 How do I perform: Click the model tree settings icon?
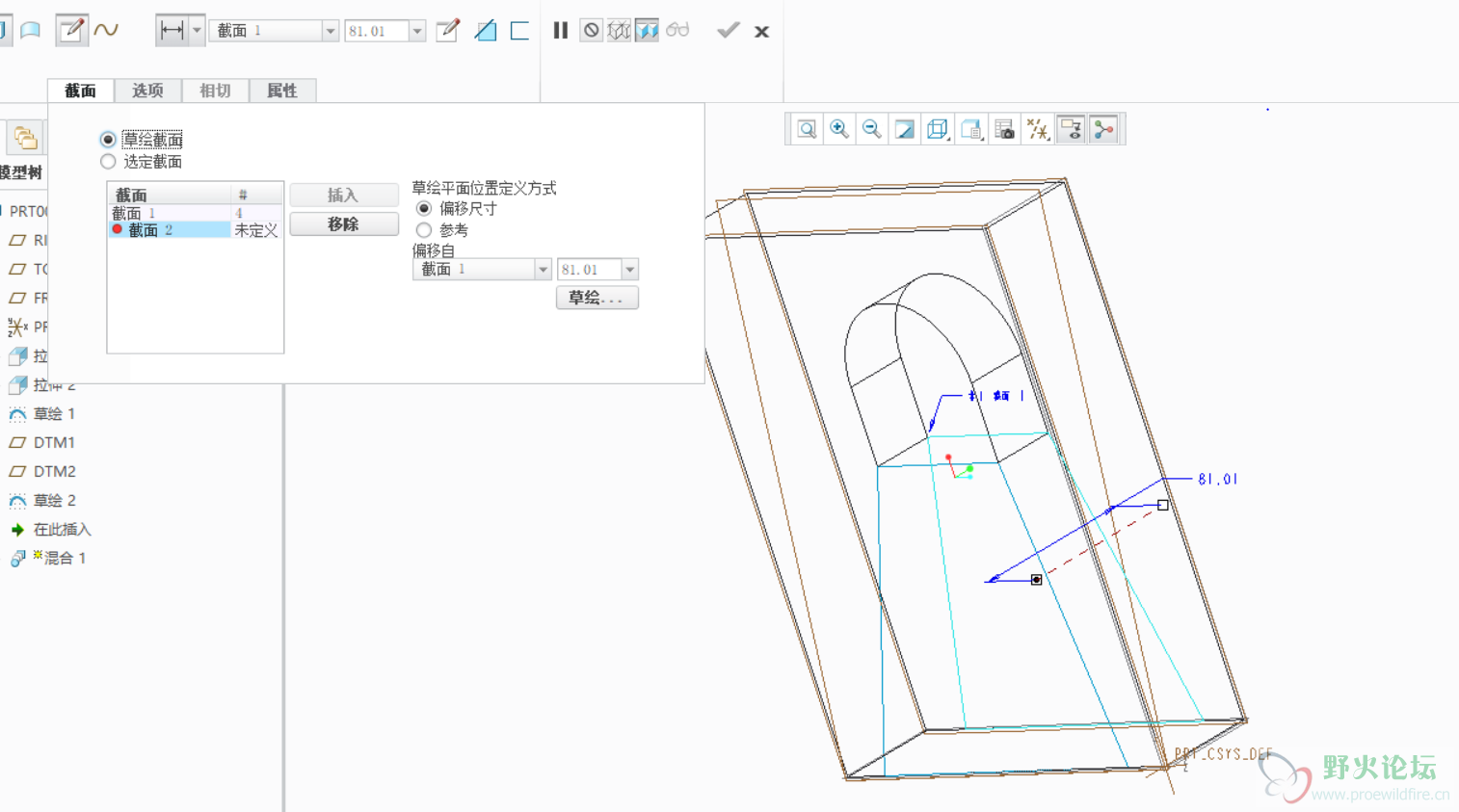(x=25, y=138)
